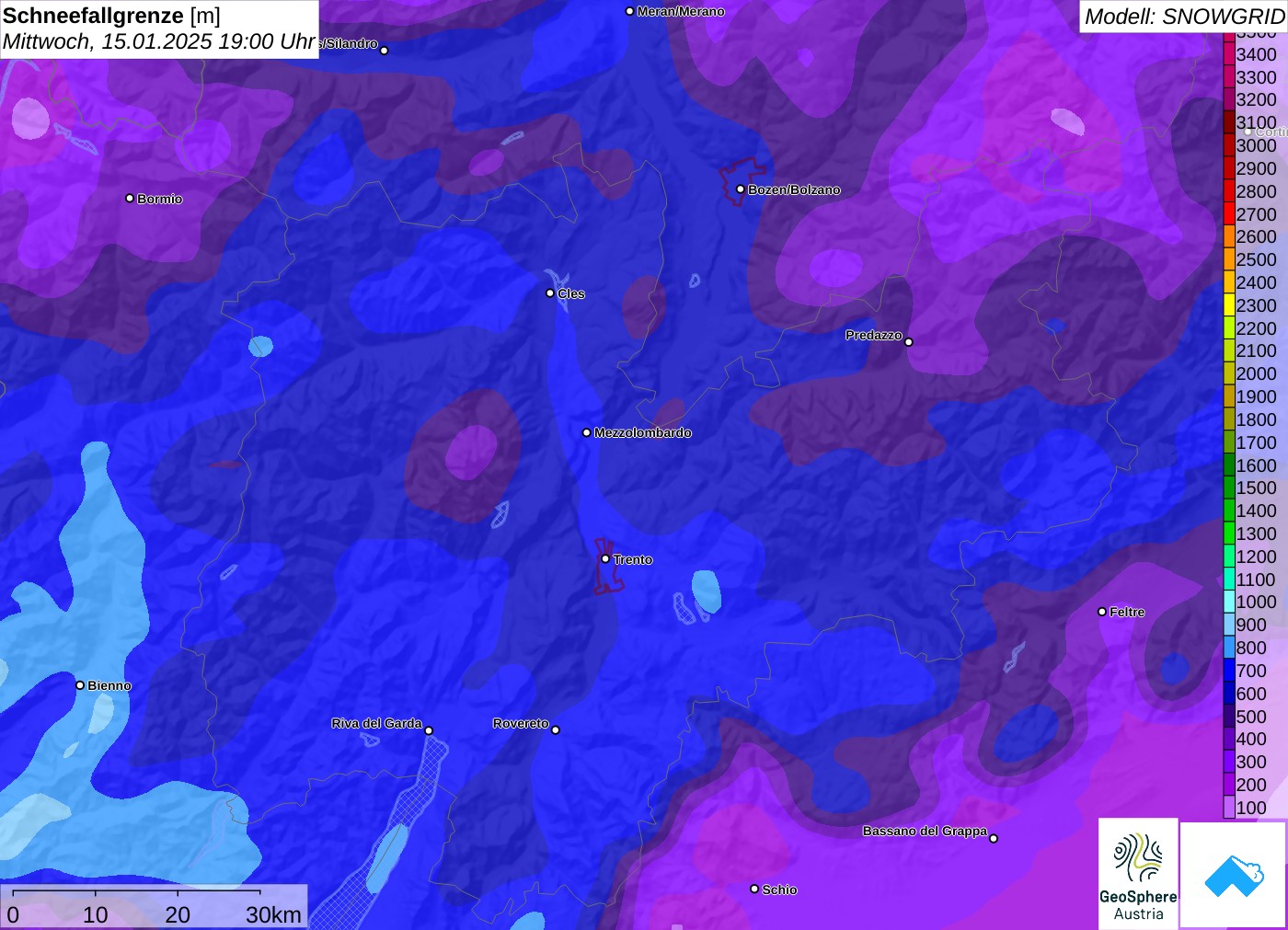Click the Bassano del Grappa label
The width and height of the screenshot is (1288, 930).
925,831
